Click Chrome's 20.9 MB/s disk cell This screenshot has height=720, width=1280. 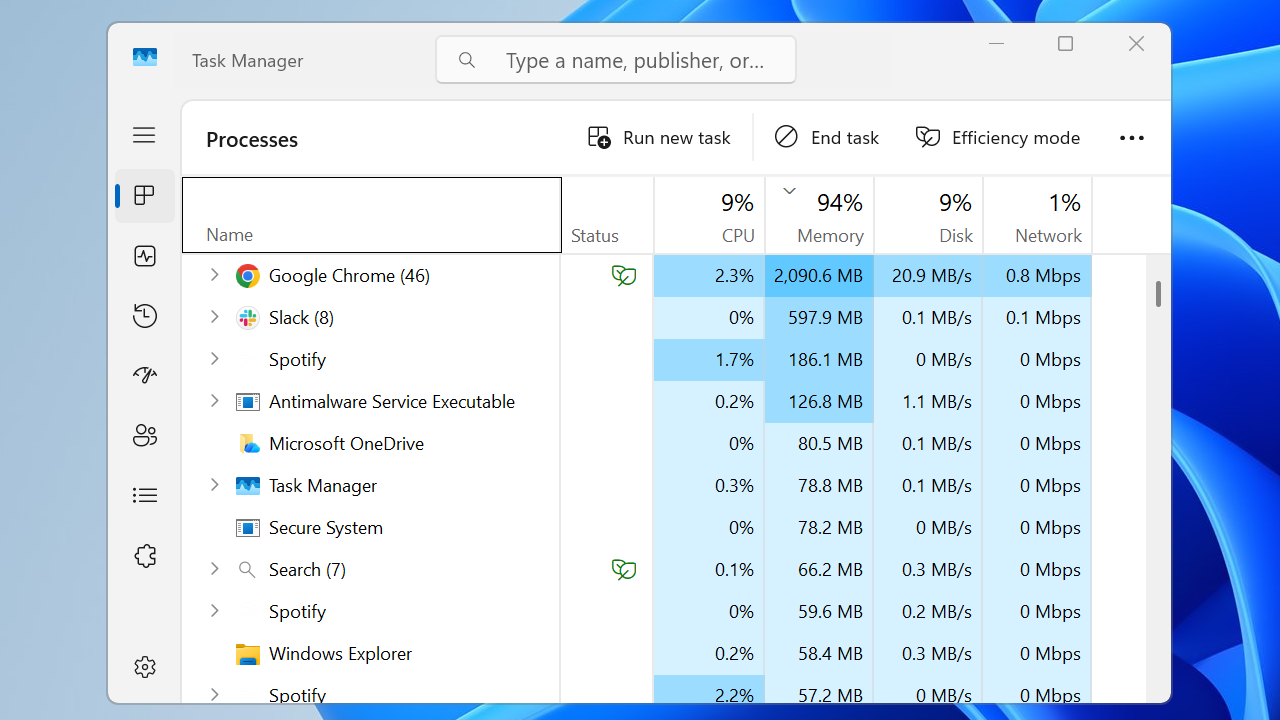pos(929,276)
